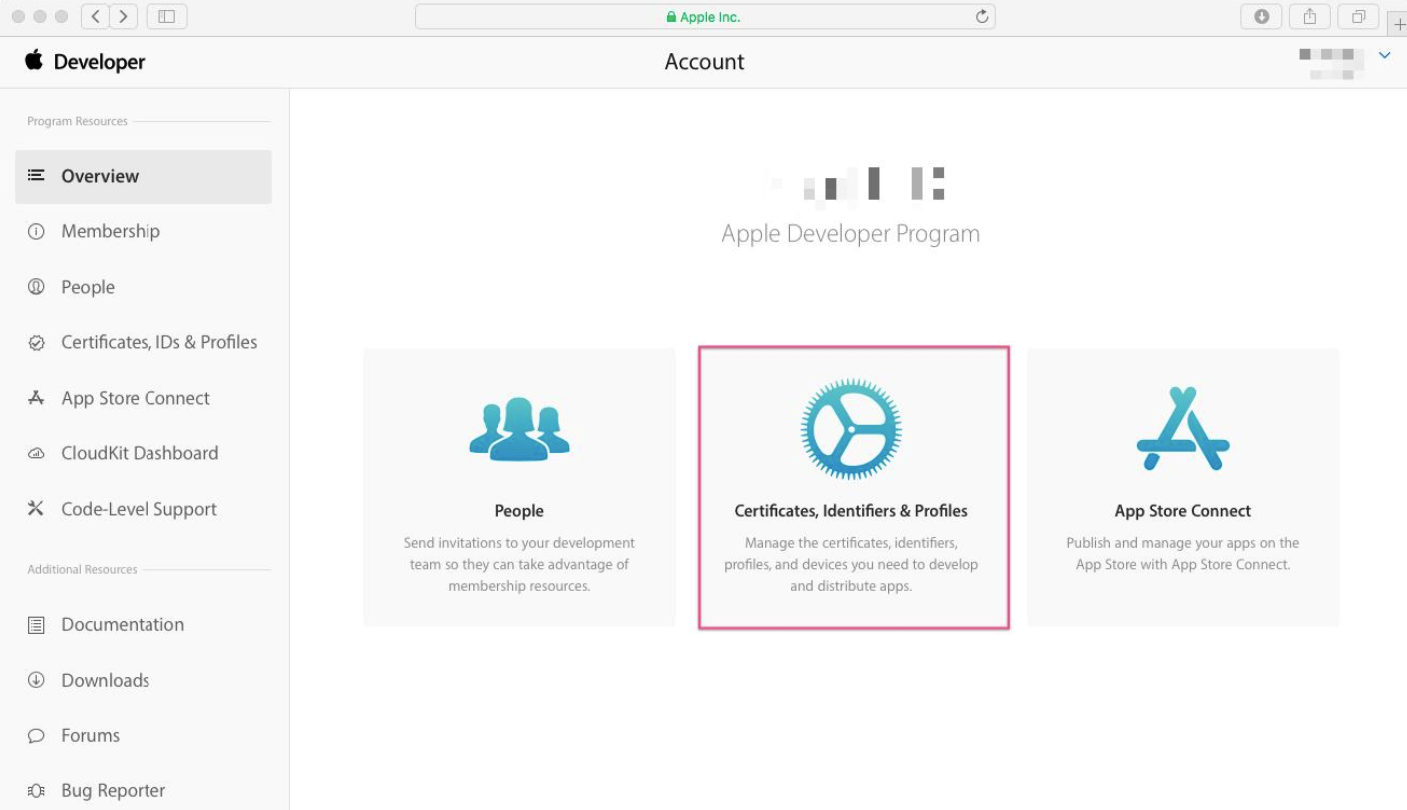Click the teal People group icon
The image size is (1407, 810).
point(519,429)
